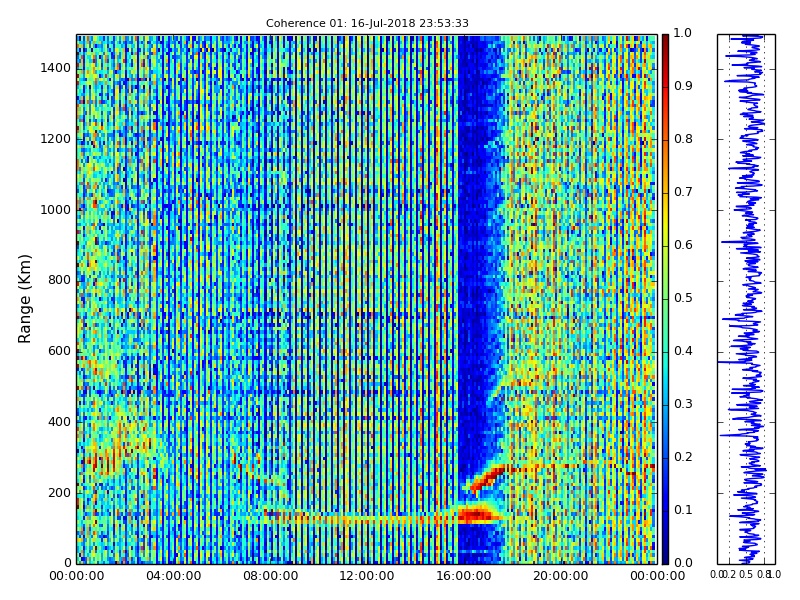The width and height of the screenshot is (800, 600).
Task: Select the 1000 range axis tick label
Action: (x=56, y=210)
